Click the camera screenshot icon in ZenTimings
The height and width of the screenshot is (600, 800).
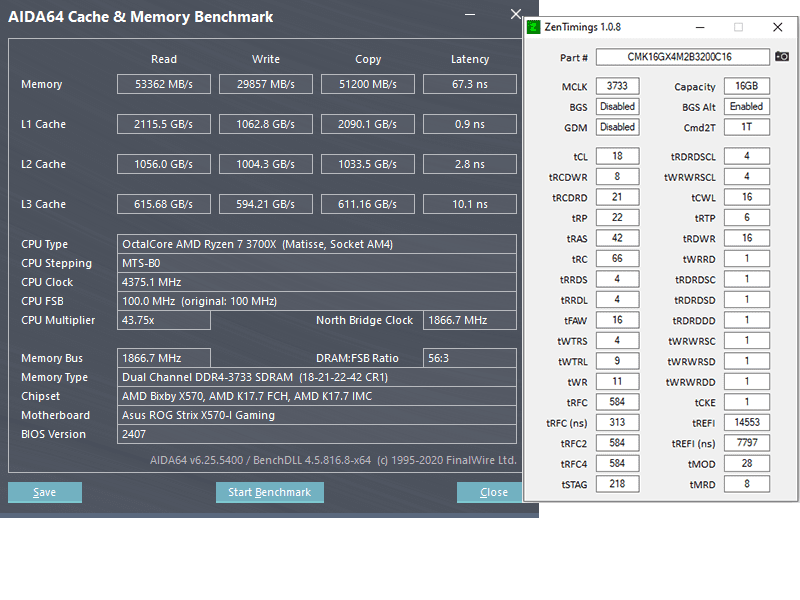pyautogui.click(x=782, y=57)
